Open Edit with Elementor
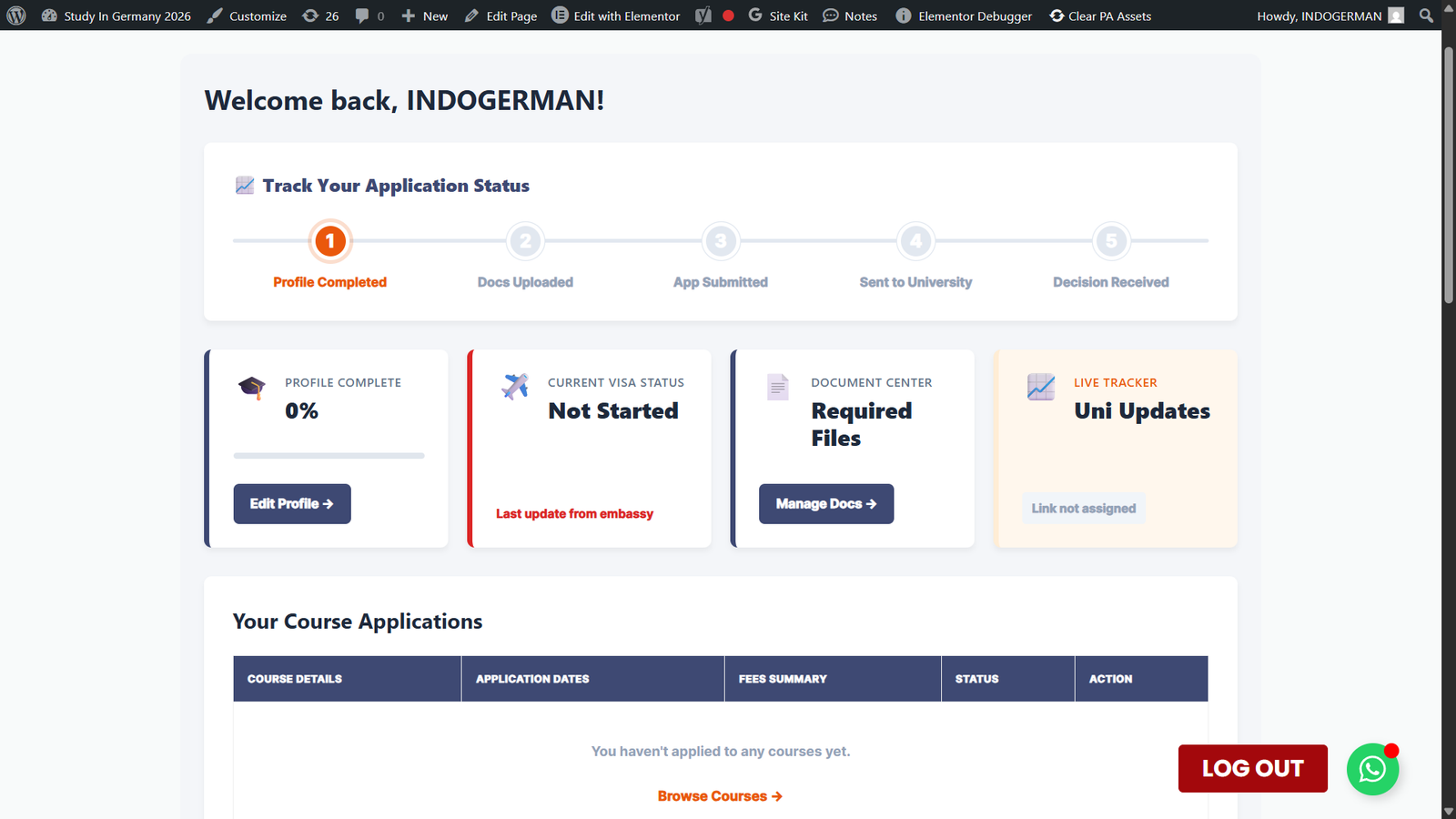Screen dimensions: 1456x819 (x=615, y=15)
